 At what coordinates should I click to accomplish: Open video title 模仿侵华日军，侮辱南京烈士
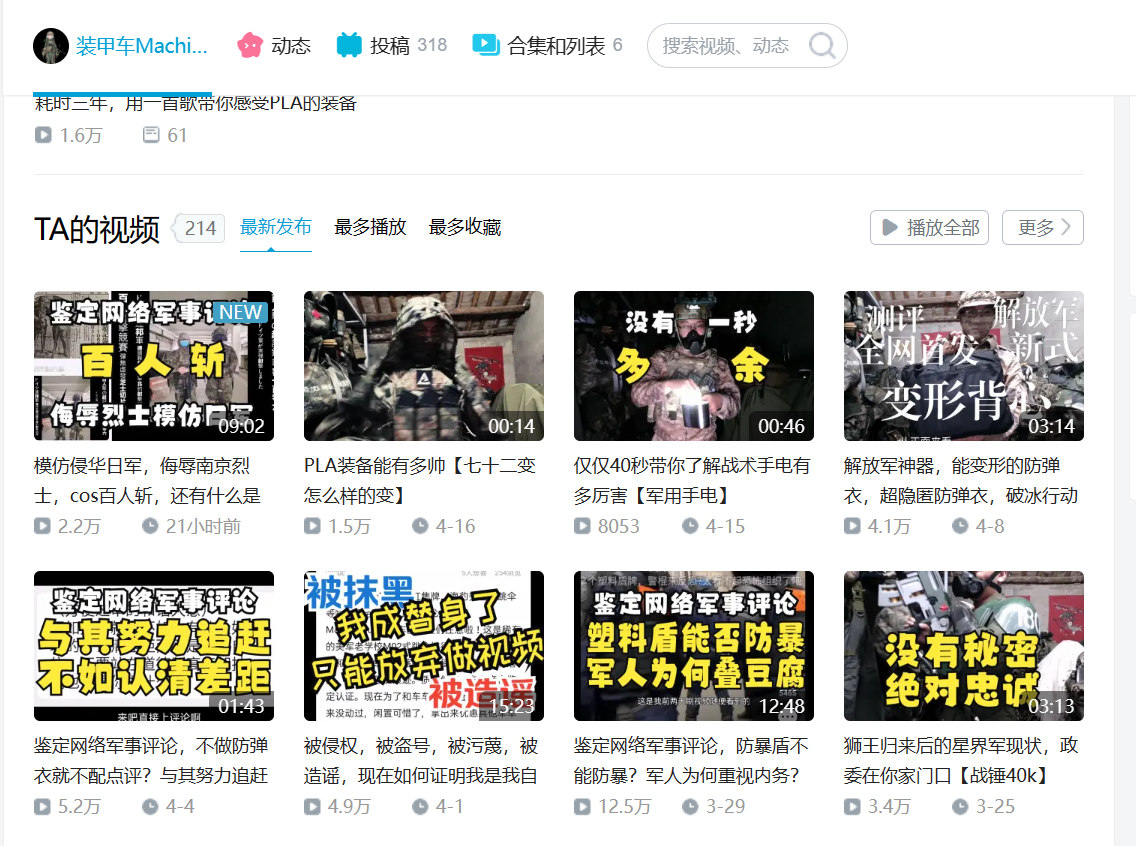pyautogui.click(x=147, y=481)
